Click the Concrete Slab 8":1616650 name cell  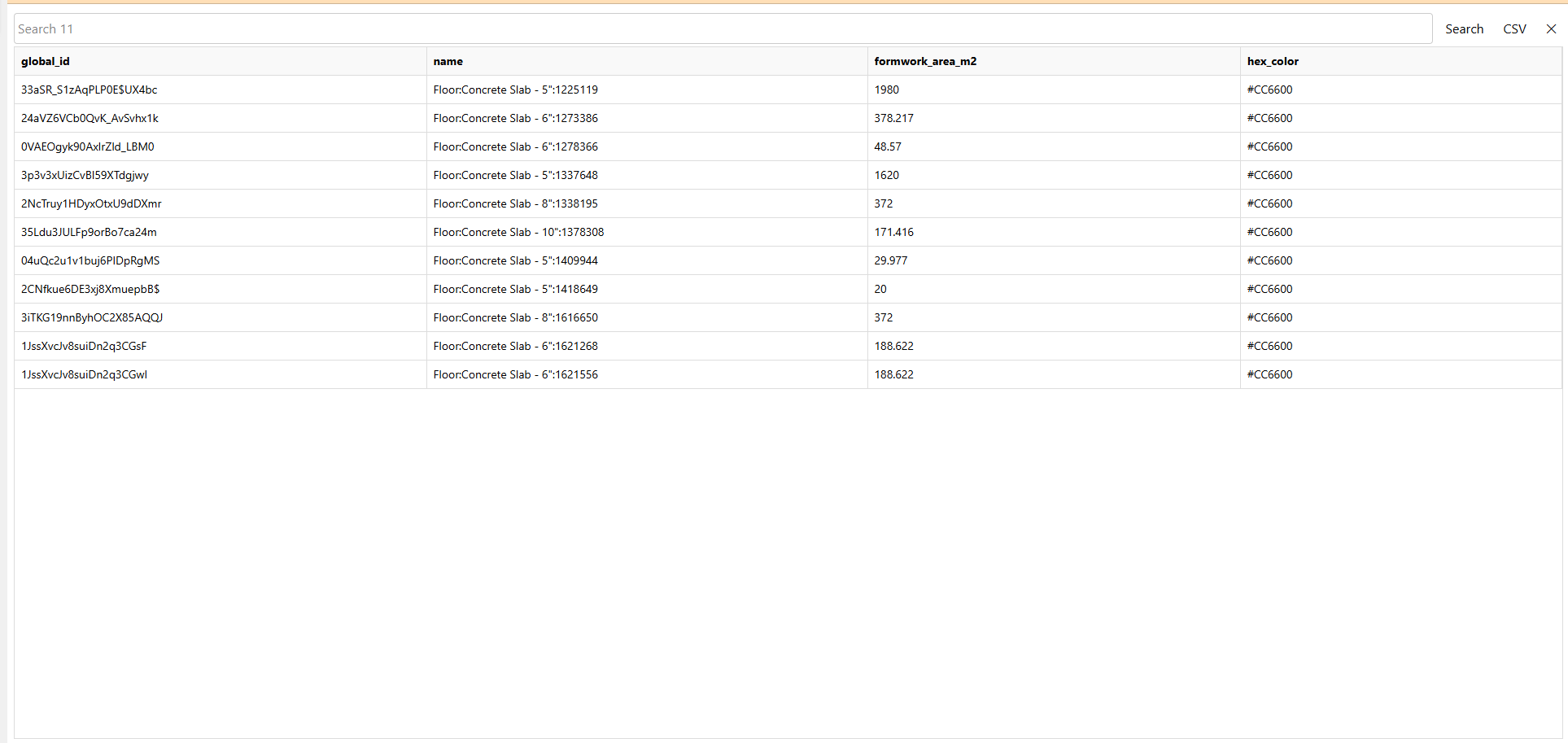click(515, 317)
